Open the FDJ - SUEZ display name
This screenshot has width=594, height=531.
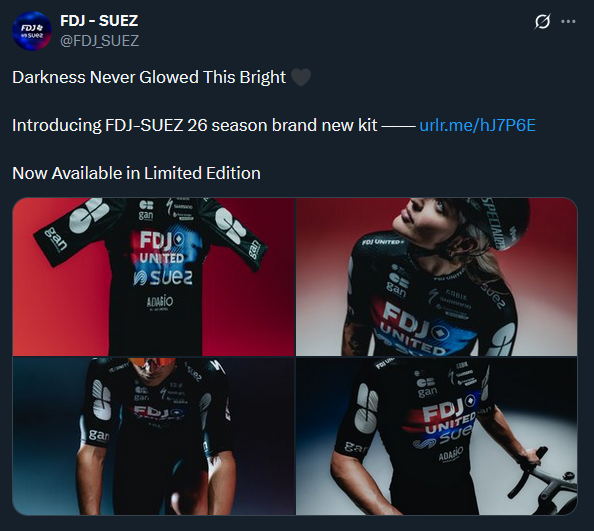99,21
